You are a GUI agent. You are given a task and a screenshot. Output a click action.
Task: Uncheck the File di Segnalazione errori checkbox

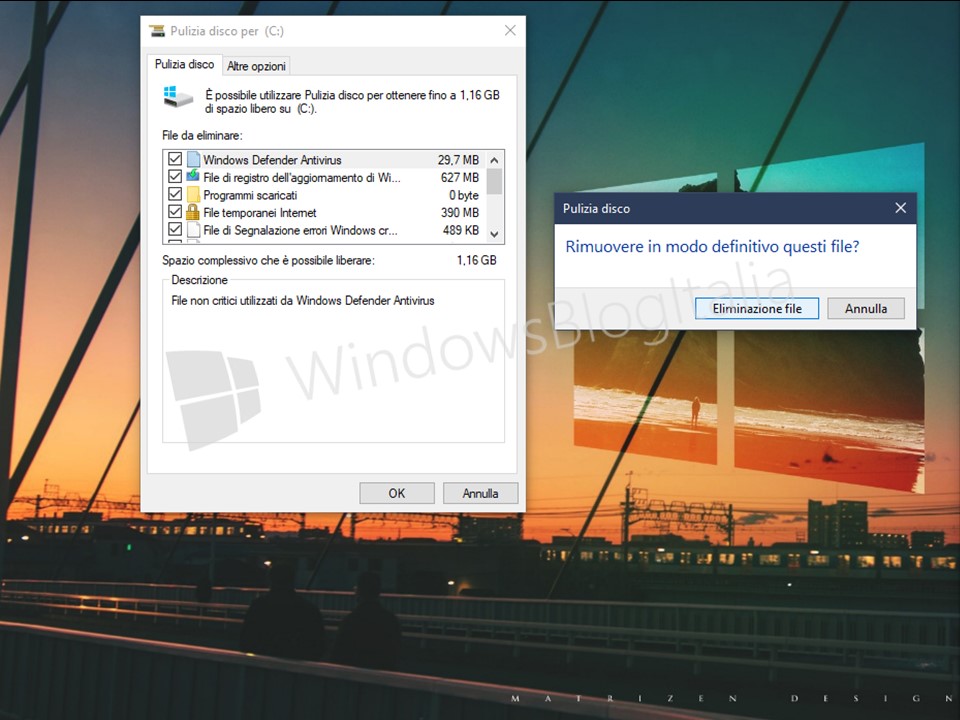pyautogui.click(x=176, y=230)
